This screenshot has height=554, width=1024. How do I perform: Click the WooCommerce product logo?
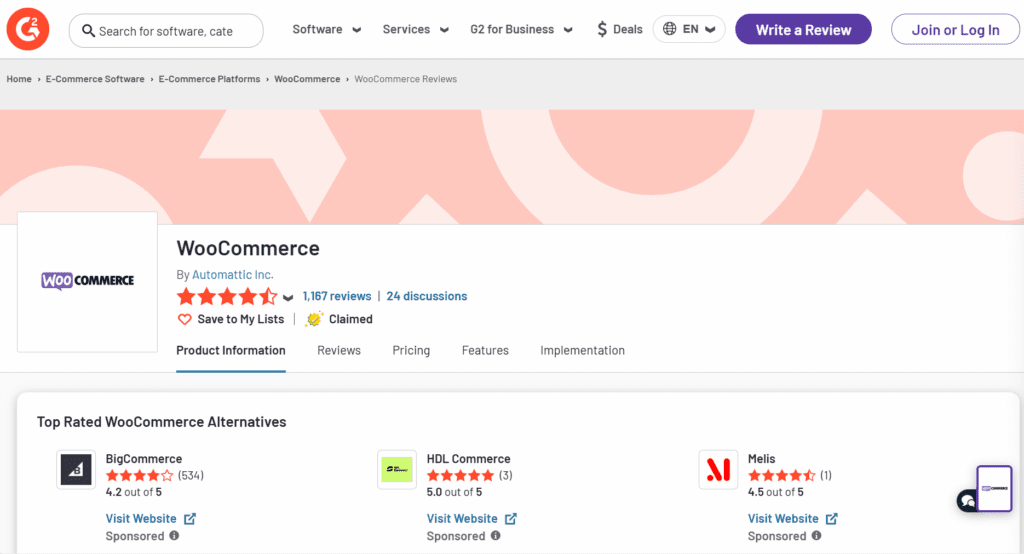pyautogui.click(x=88, y=282)
